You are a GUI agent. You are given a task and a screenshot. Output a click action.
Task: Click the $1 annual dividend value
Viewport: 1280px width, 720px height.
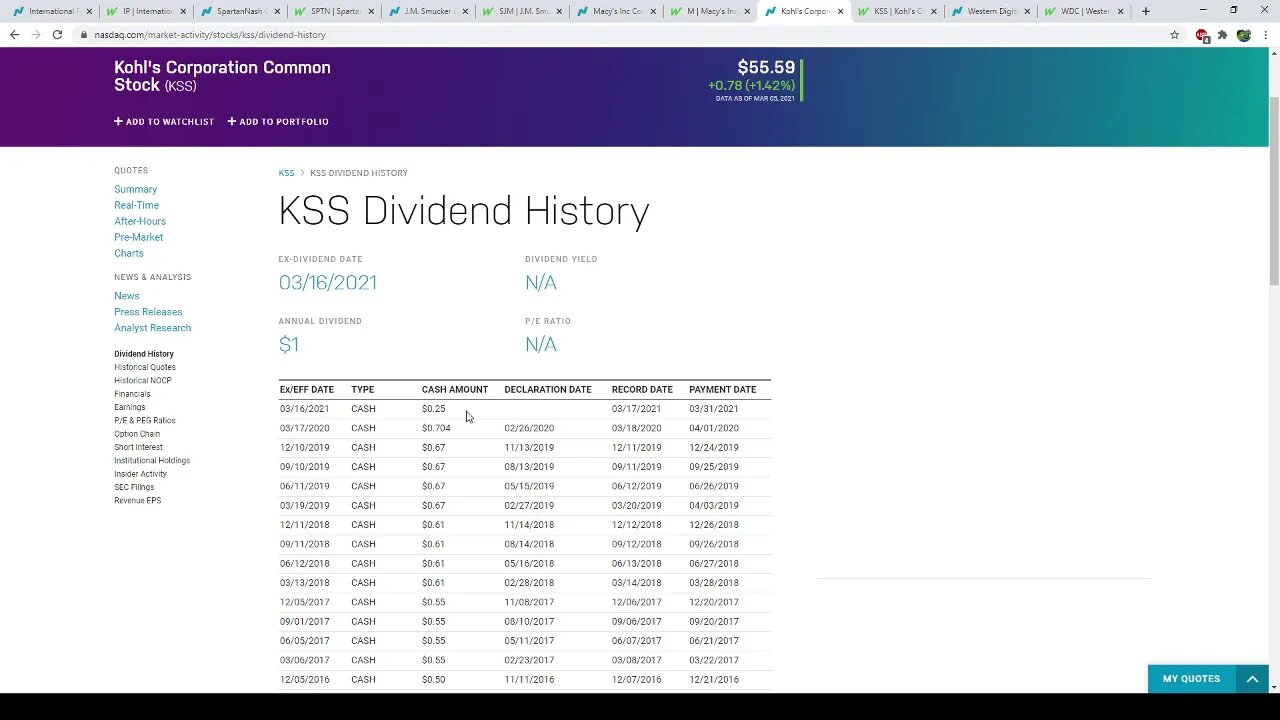tap(289, 345)
